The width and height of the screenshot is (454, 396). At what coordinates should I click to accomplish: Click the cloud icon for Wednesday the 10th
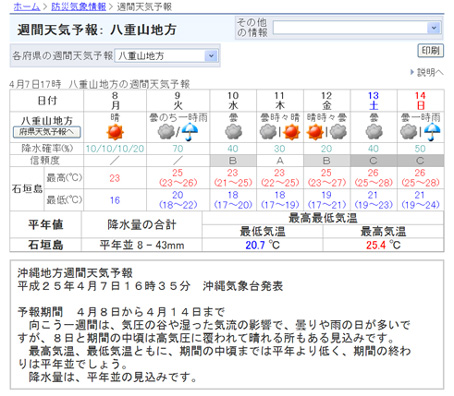pos(233,132)
